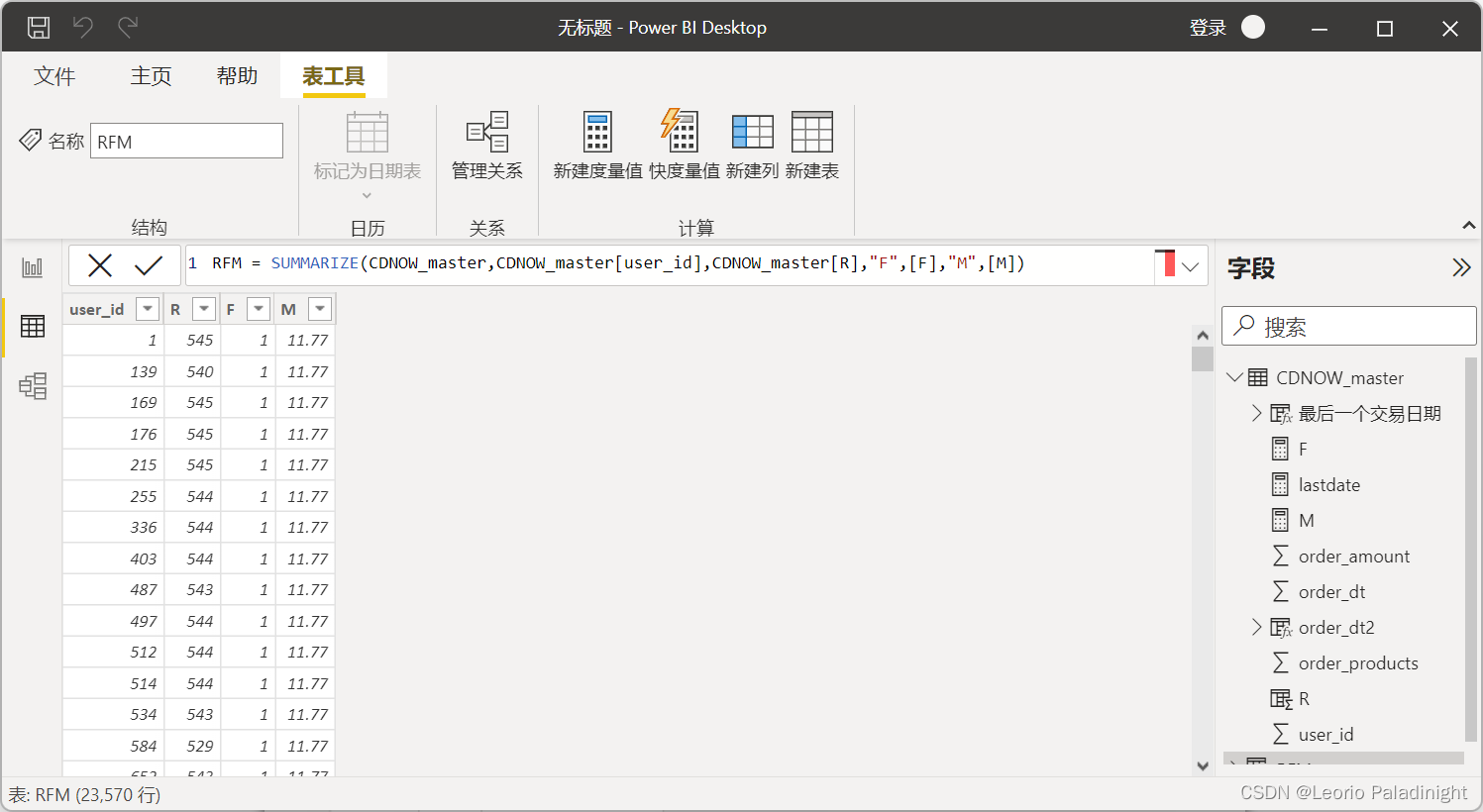Expand the formula bar chevron
This screenshot has width=1483, height=812.
click(1191, 266)
